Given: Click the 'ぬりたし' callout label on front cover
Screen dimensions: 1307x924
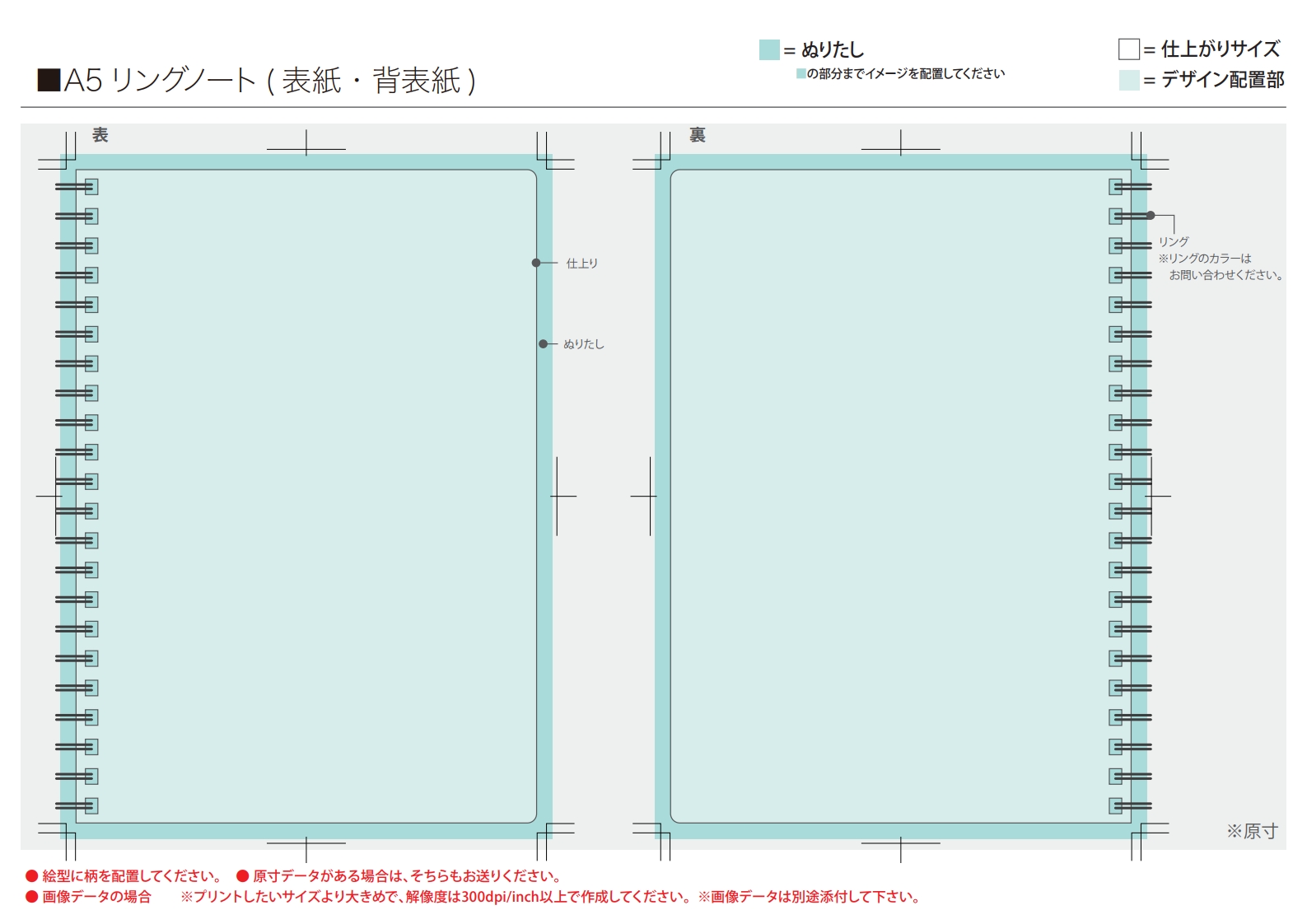Looking at the screenshot, I should (x=584, y=344).
